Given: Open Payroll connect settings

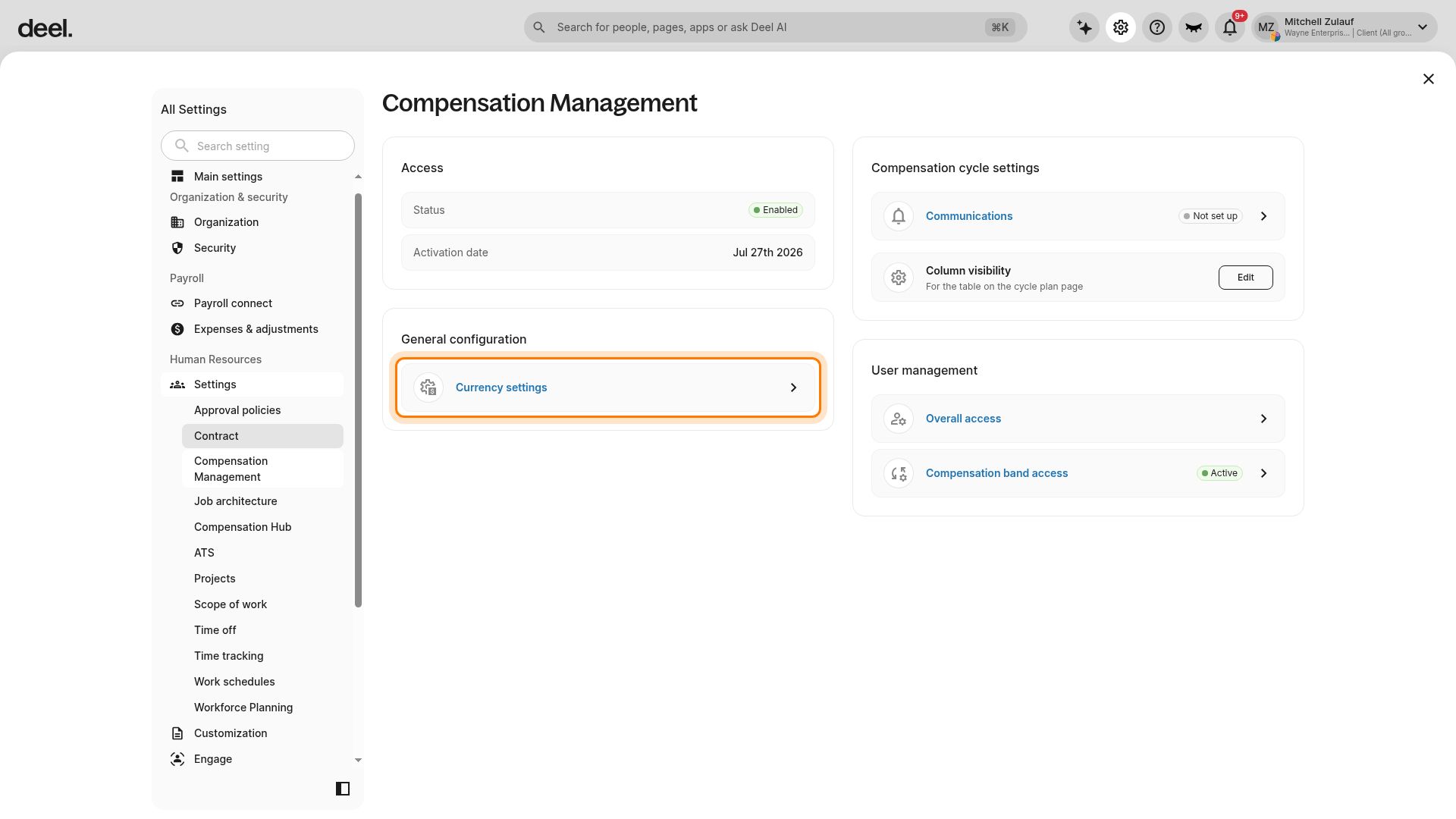Looking at the screenshot, I should [x=253, y=303].
